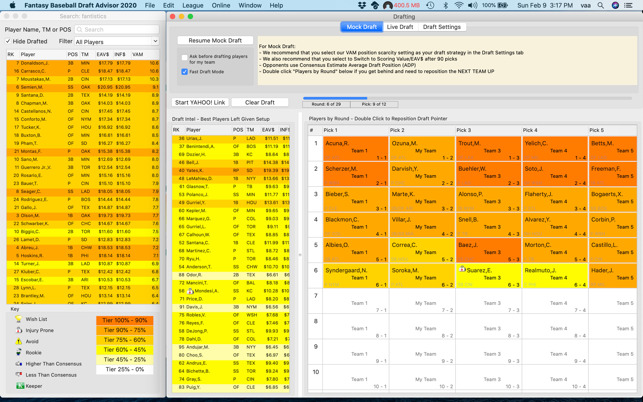Click the Resume Mock Draft button
643x402 pixels.
tap(215, 40)
